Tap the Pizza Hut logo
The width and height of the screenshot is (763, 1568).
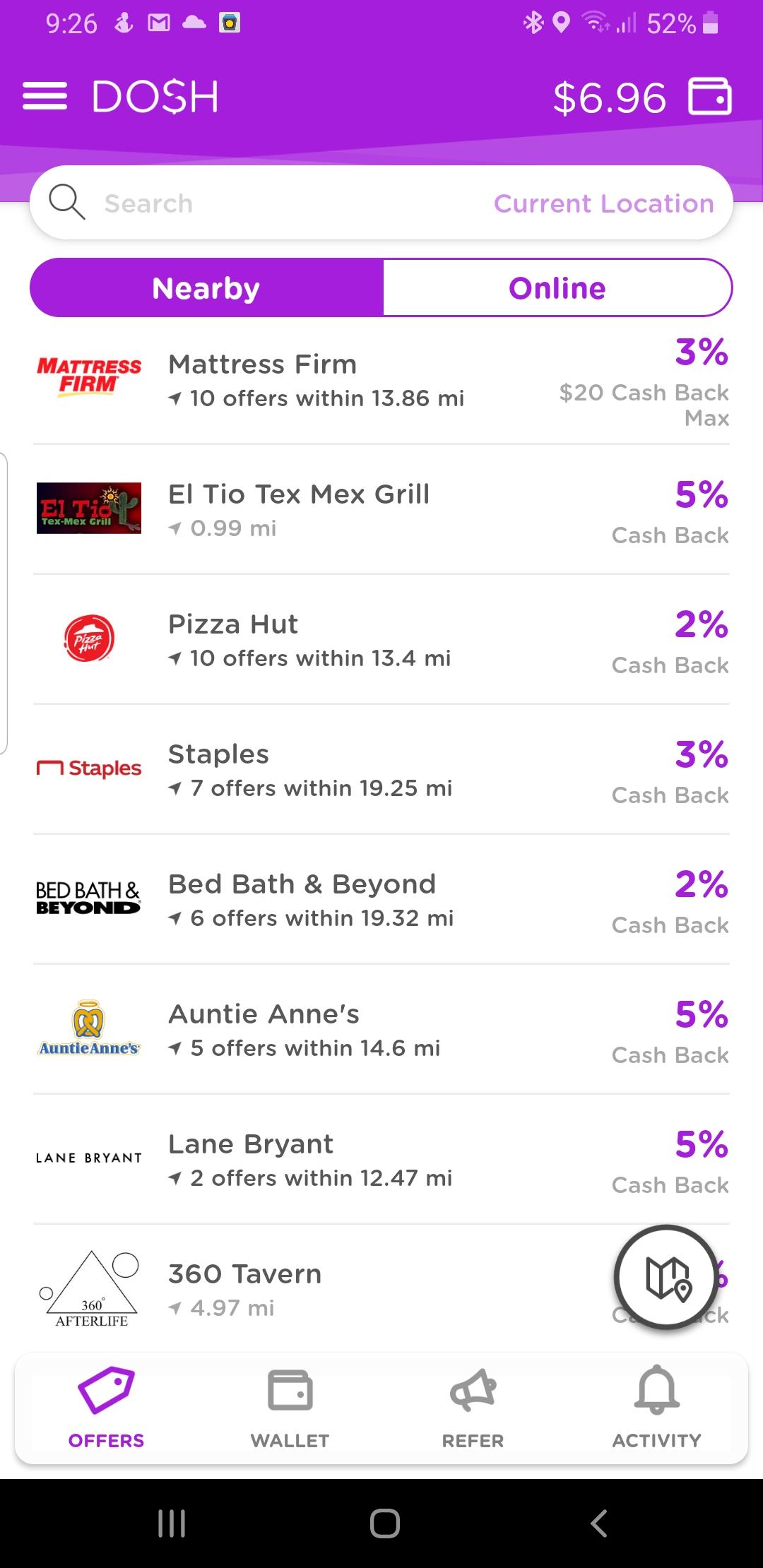pos(89,639)
